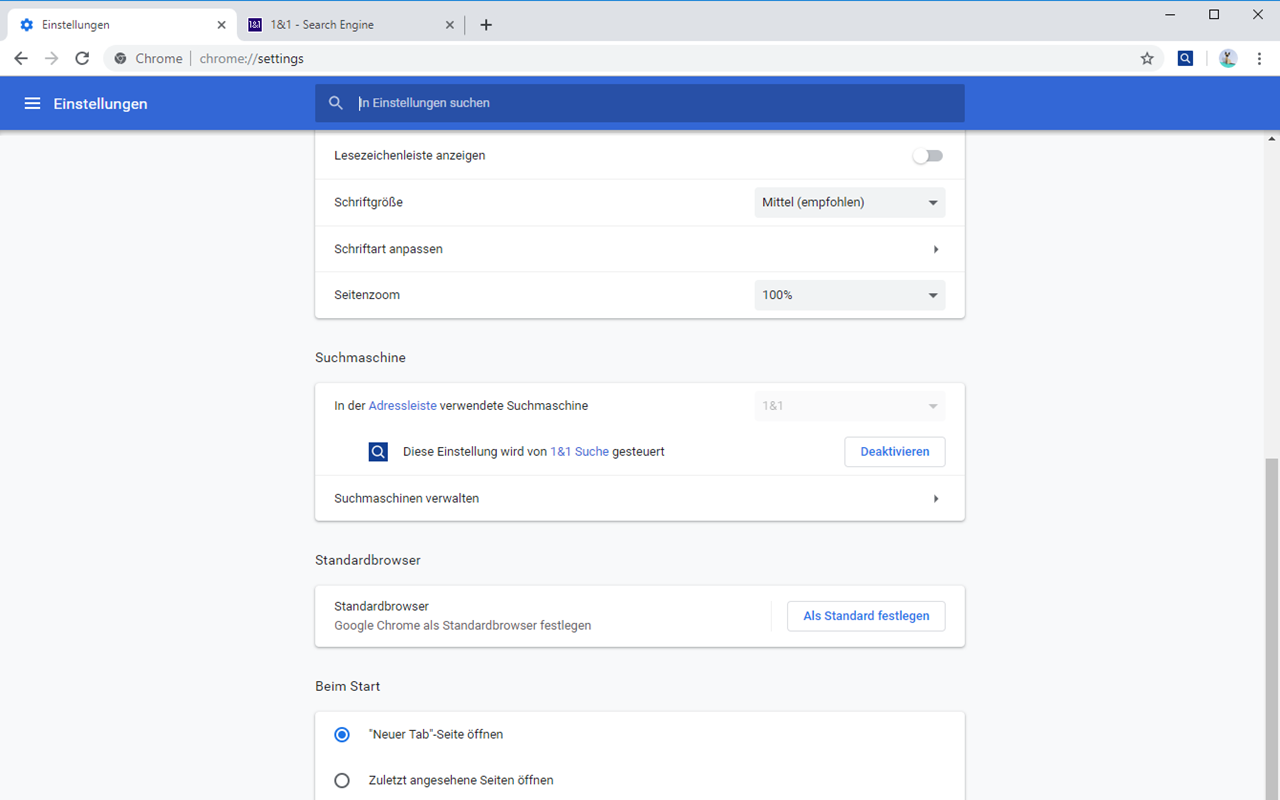Open the Schriftgröße dropdown

tap(850, 202)
